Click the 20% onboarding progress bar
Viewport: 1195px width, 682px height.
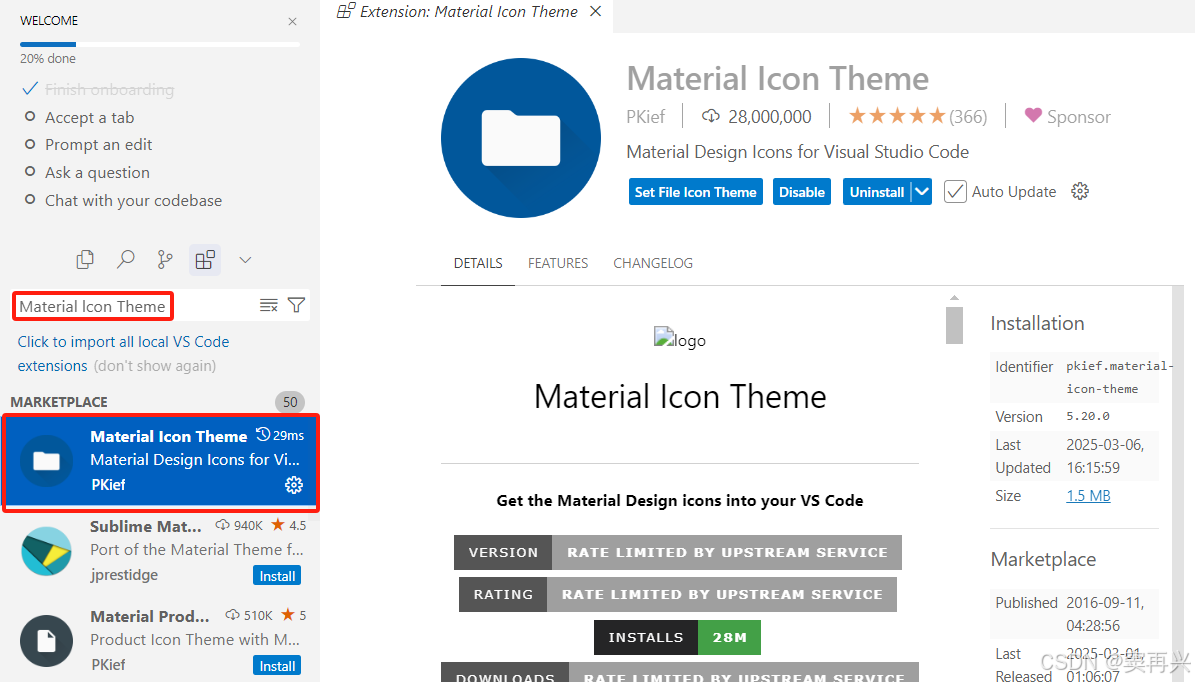click(160, 45)
